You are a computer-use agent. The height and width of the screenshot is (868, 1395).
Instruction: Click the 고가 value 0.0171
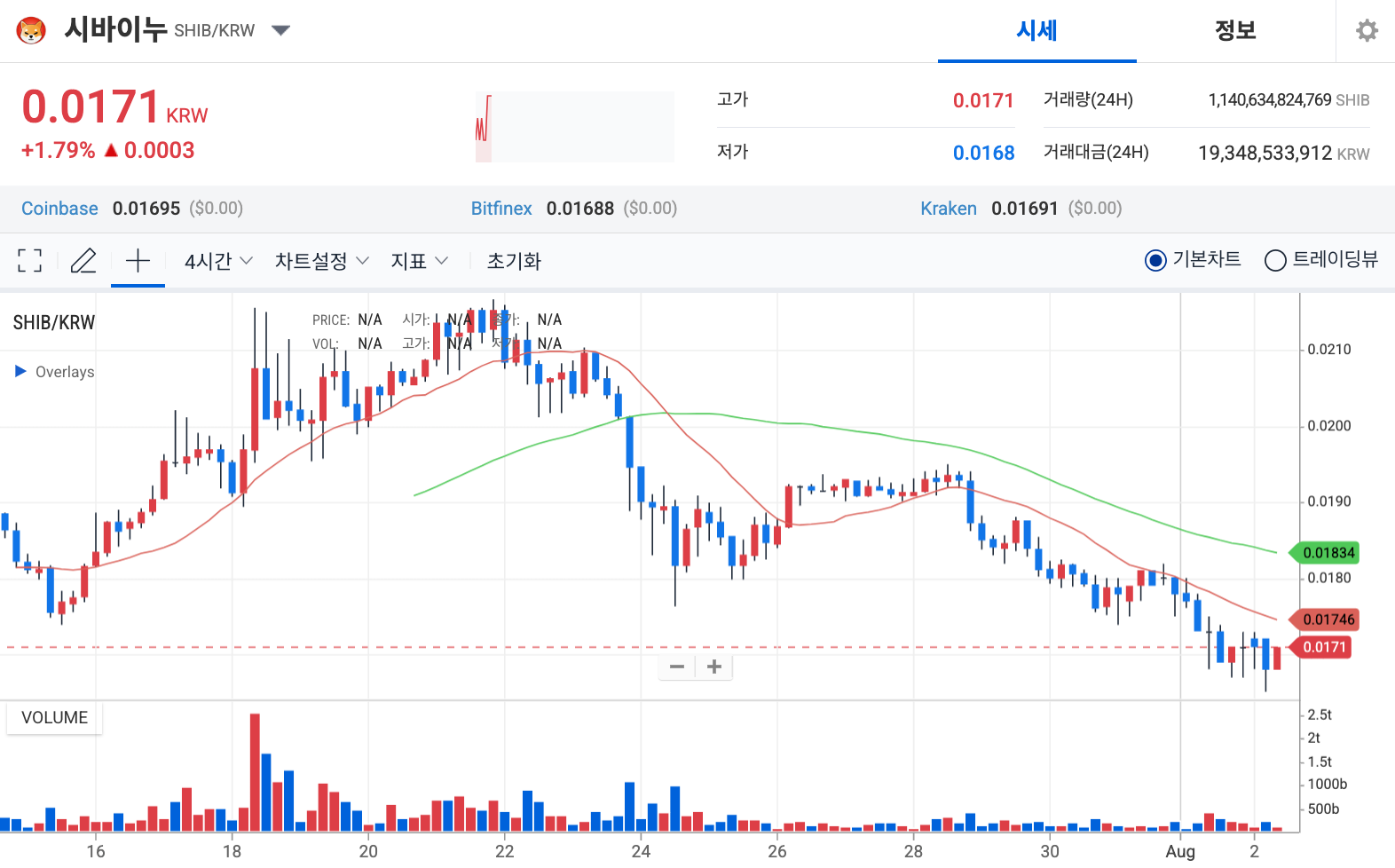point(983,100)
